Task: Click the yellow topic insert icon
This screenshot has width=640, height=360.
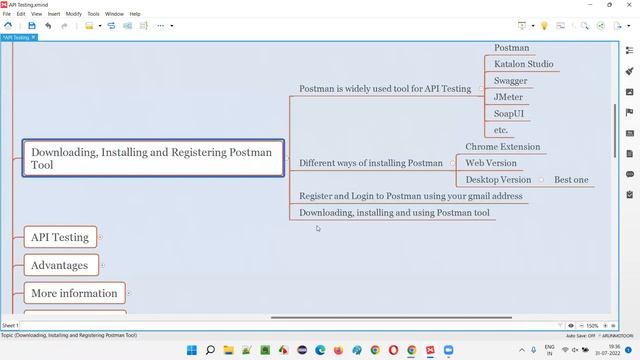Action: tap(89, 26)
